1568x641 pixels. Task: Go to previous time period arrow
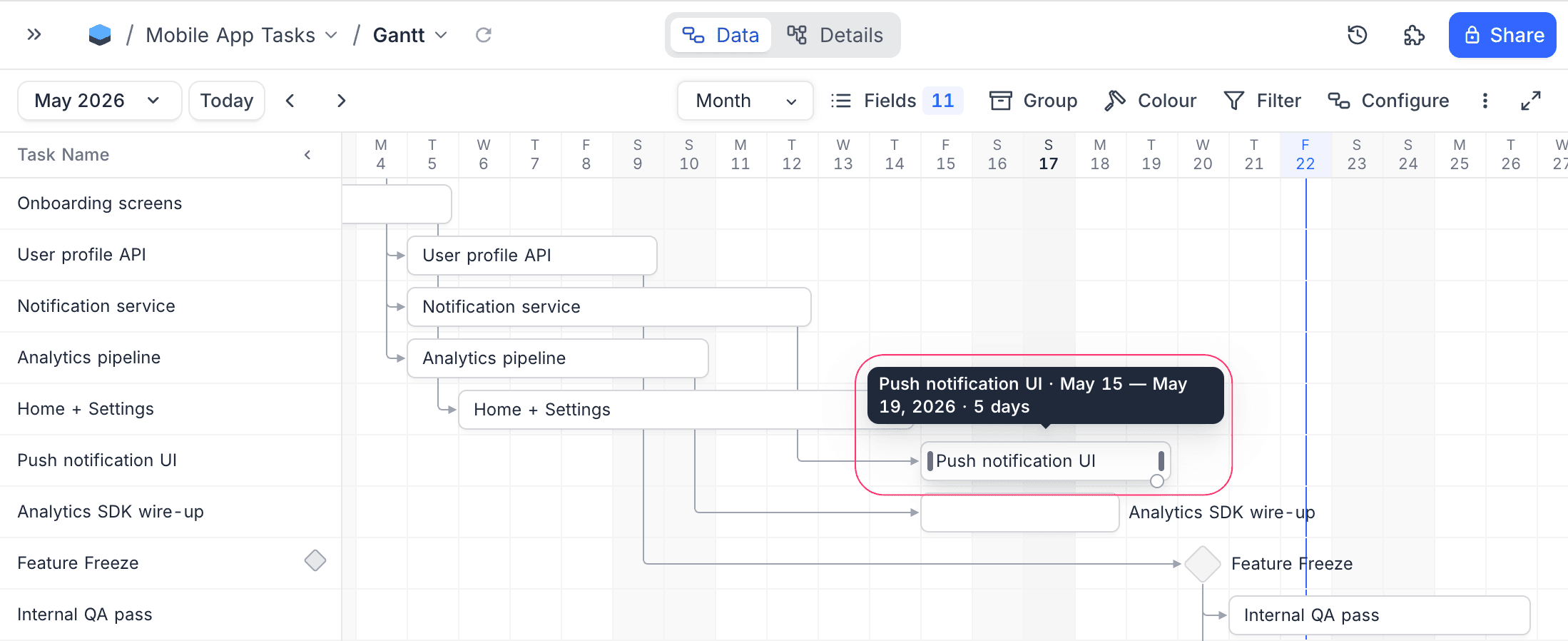(290, 101)
